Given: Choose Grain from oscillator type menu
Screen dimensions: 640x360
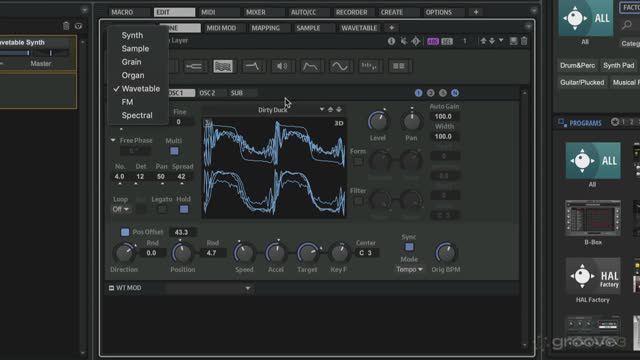Looking at the screenshot, I should point(131,62).
